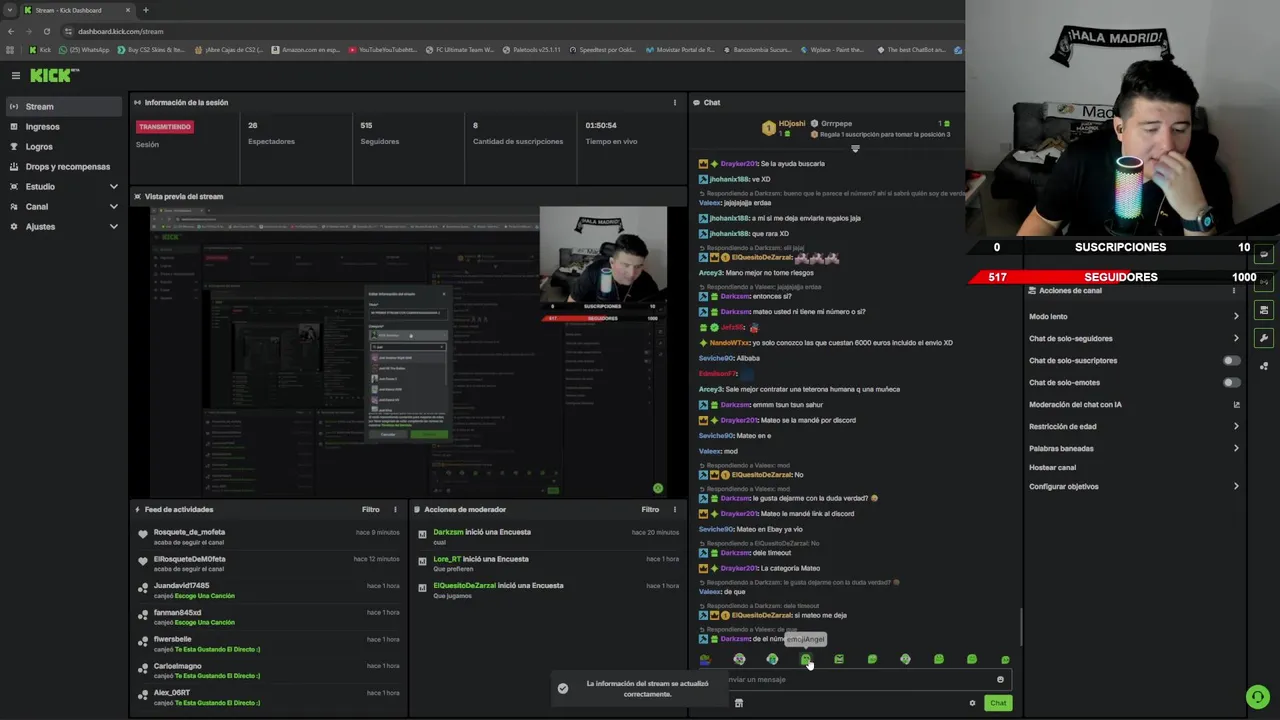The height and width of the screenshot is (720, 1280).
Task: Open the Logros section in the sidebar
Action: 62,147
